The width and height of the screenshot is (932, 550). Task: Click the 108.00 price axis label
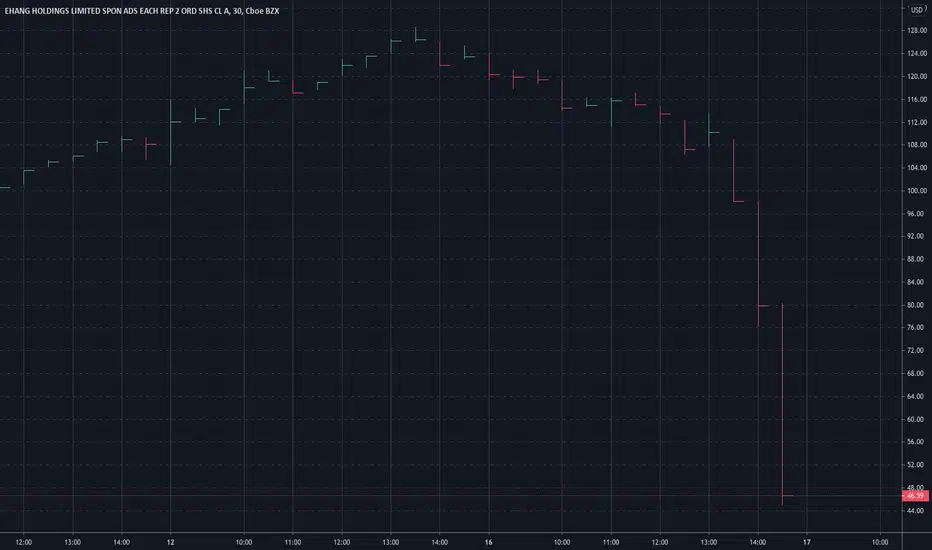coord(917,144)
